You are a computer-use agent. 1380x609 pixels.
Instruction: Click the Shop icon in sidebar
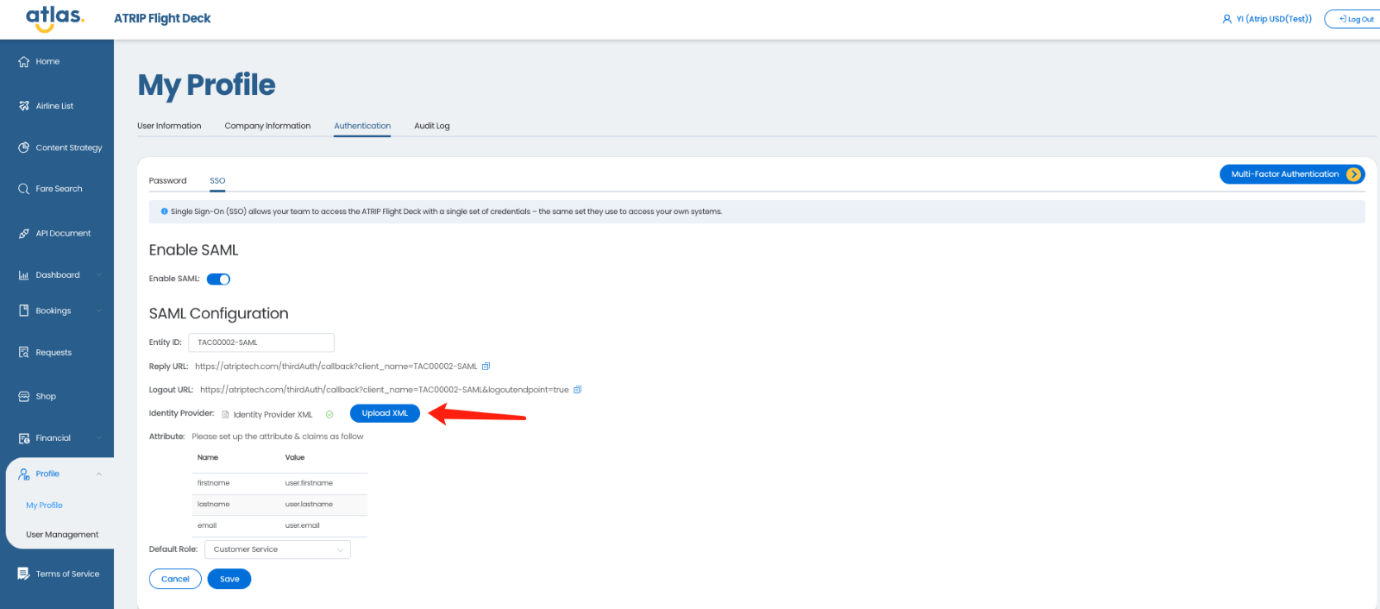[24, 396]
